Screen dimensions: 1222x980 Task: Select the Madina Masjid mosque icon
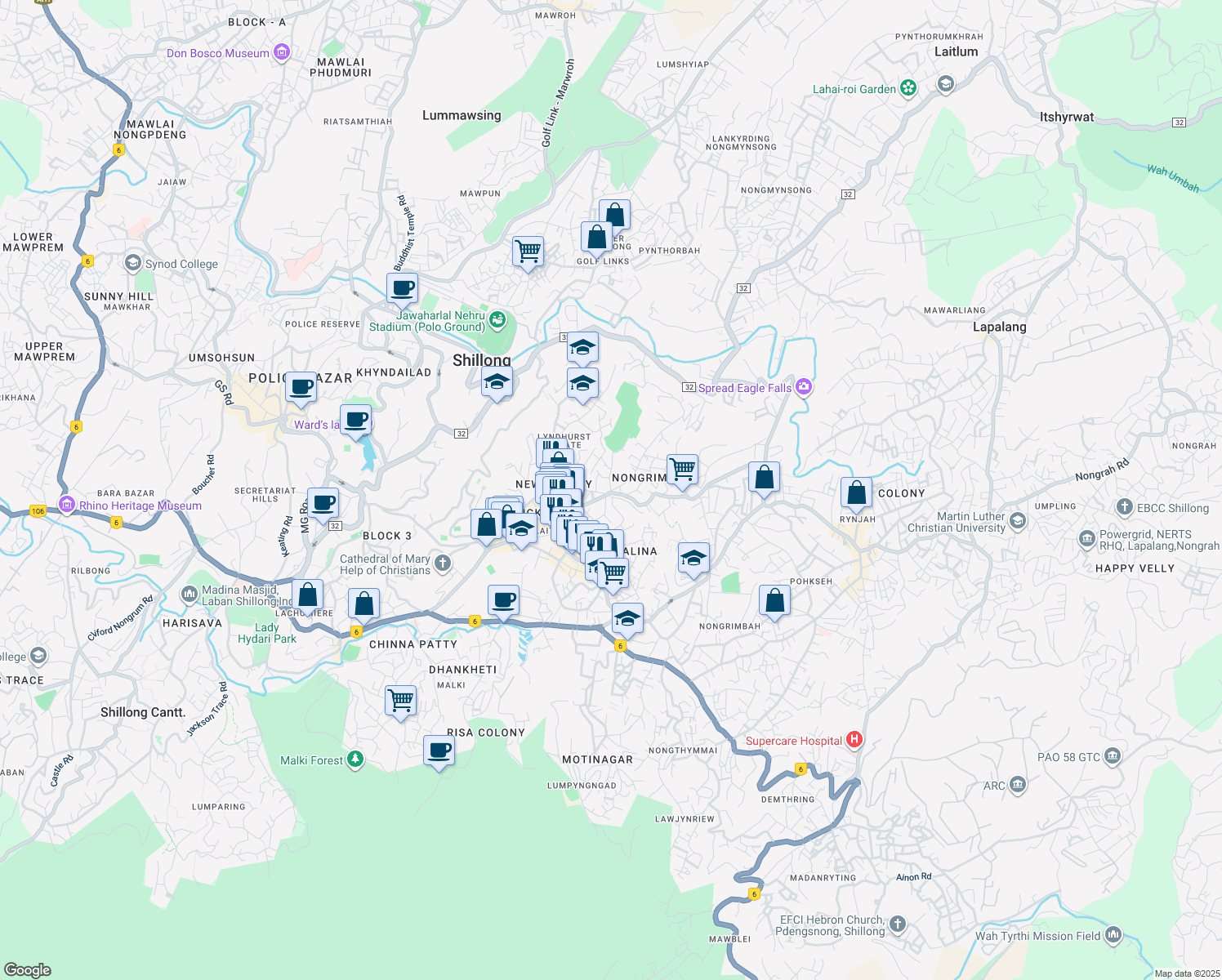click(x=190, y=594)
